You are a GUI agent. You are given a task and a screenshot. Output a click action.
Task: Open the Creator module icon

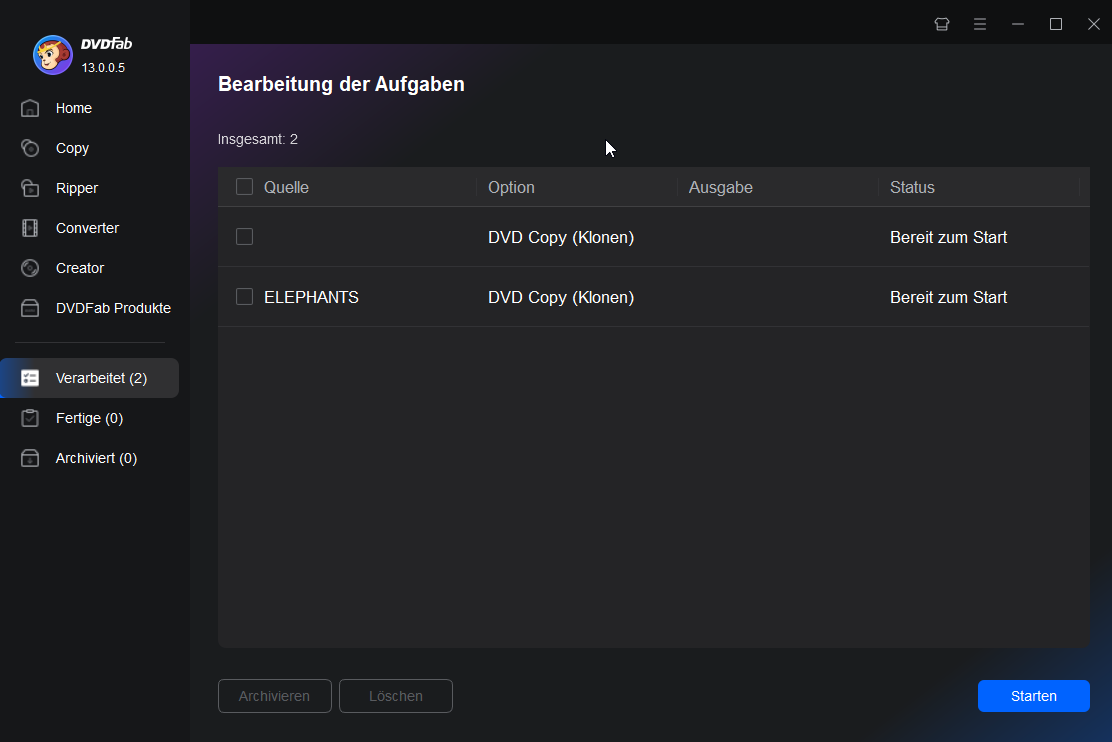(x=30, y=268)
